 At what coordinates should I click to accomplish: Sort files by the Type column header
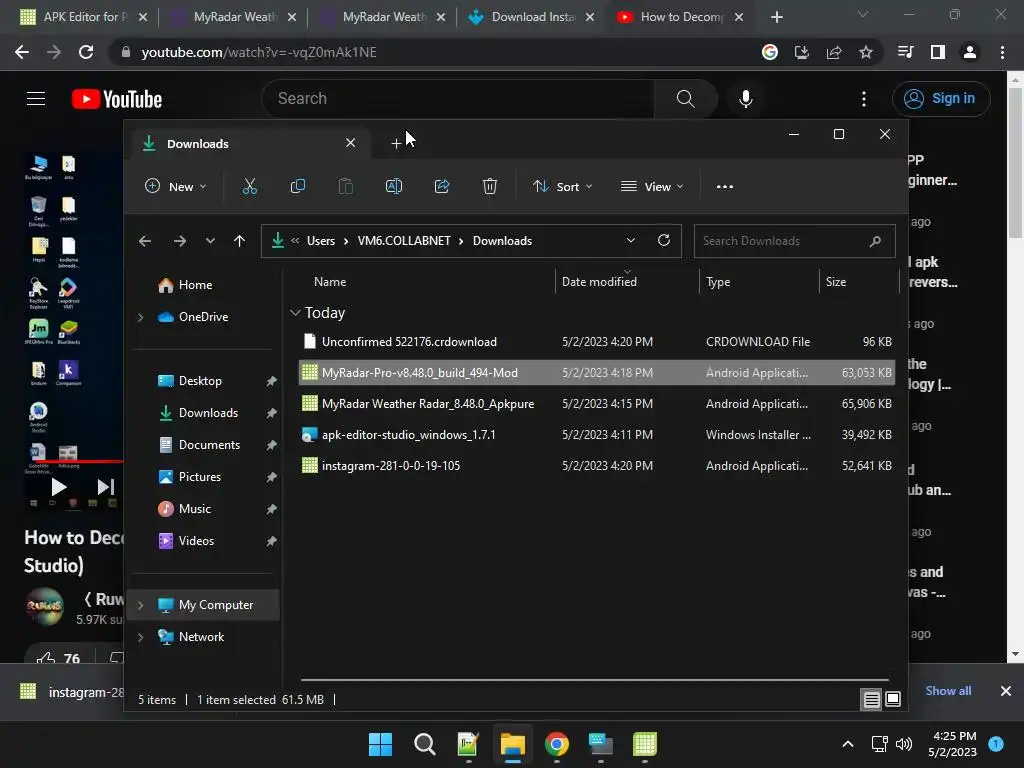click(718, 282)
